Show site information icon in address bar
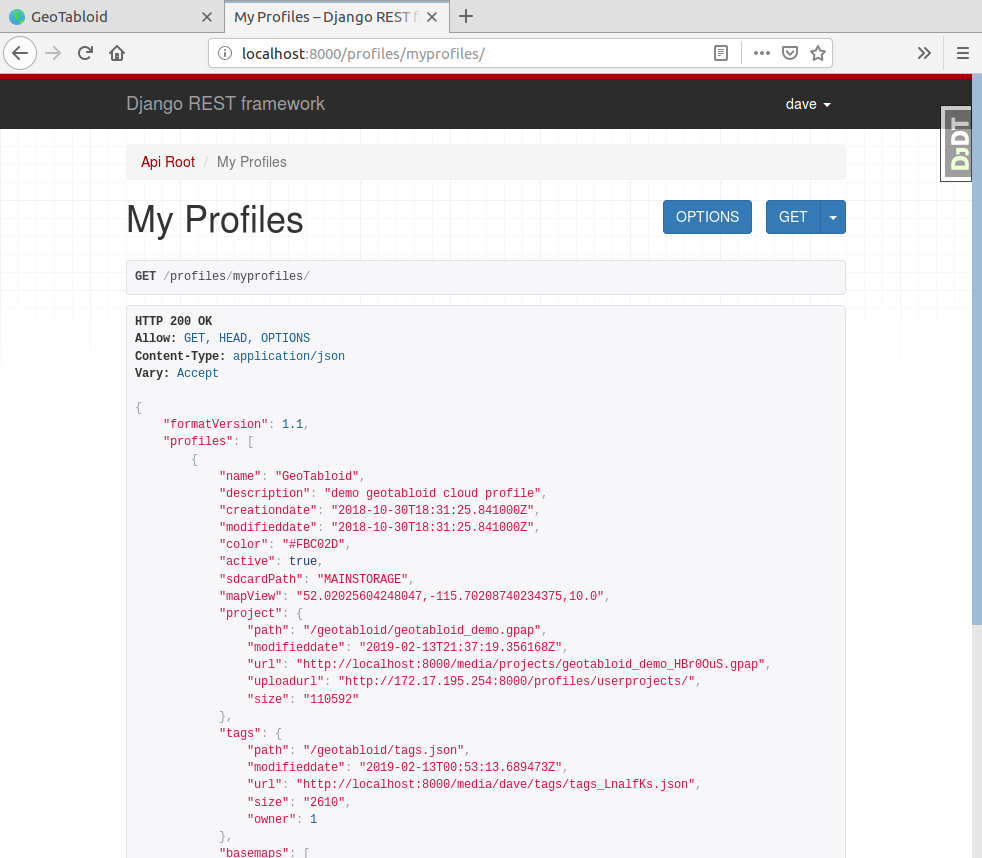 pyautogui.click(x=225, y=53)
